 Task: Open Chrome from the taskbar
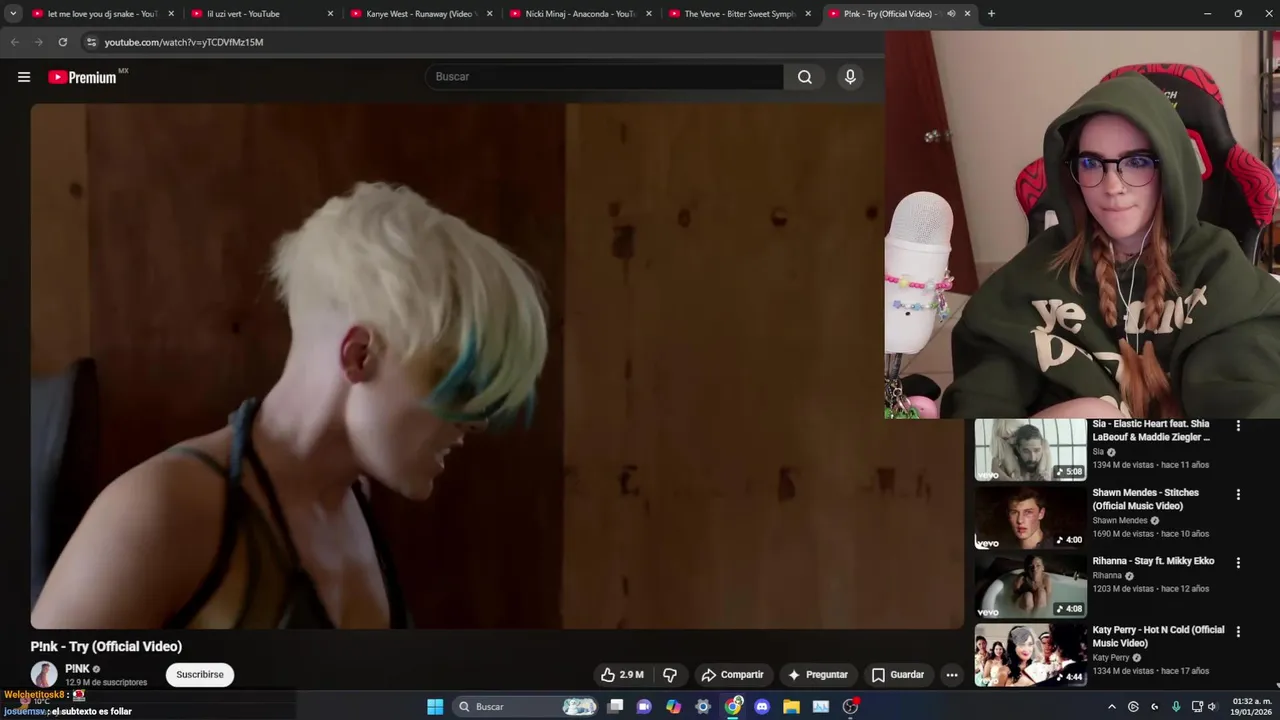(733, 707)
